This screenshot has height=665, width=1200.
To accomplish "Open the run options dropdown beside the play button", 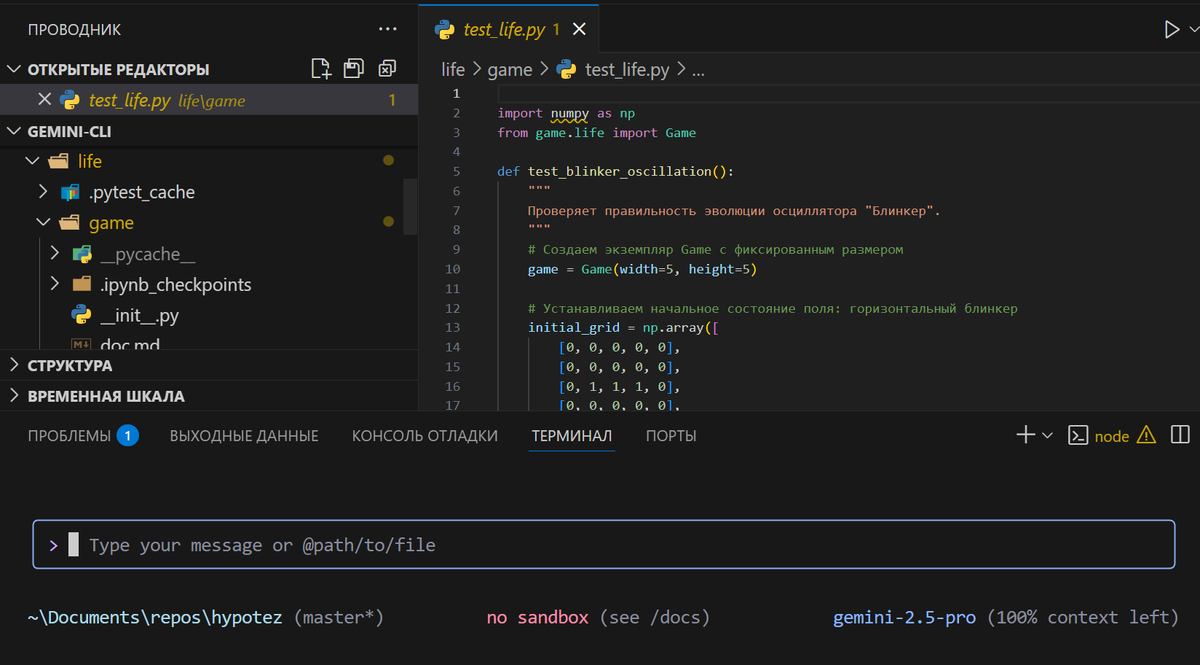I will click(x=1194, y=30).
